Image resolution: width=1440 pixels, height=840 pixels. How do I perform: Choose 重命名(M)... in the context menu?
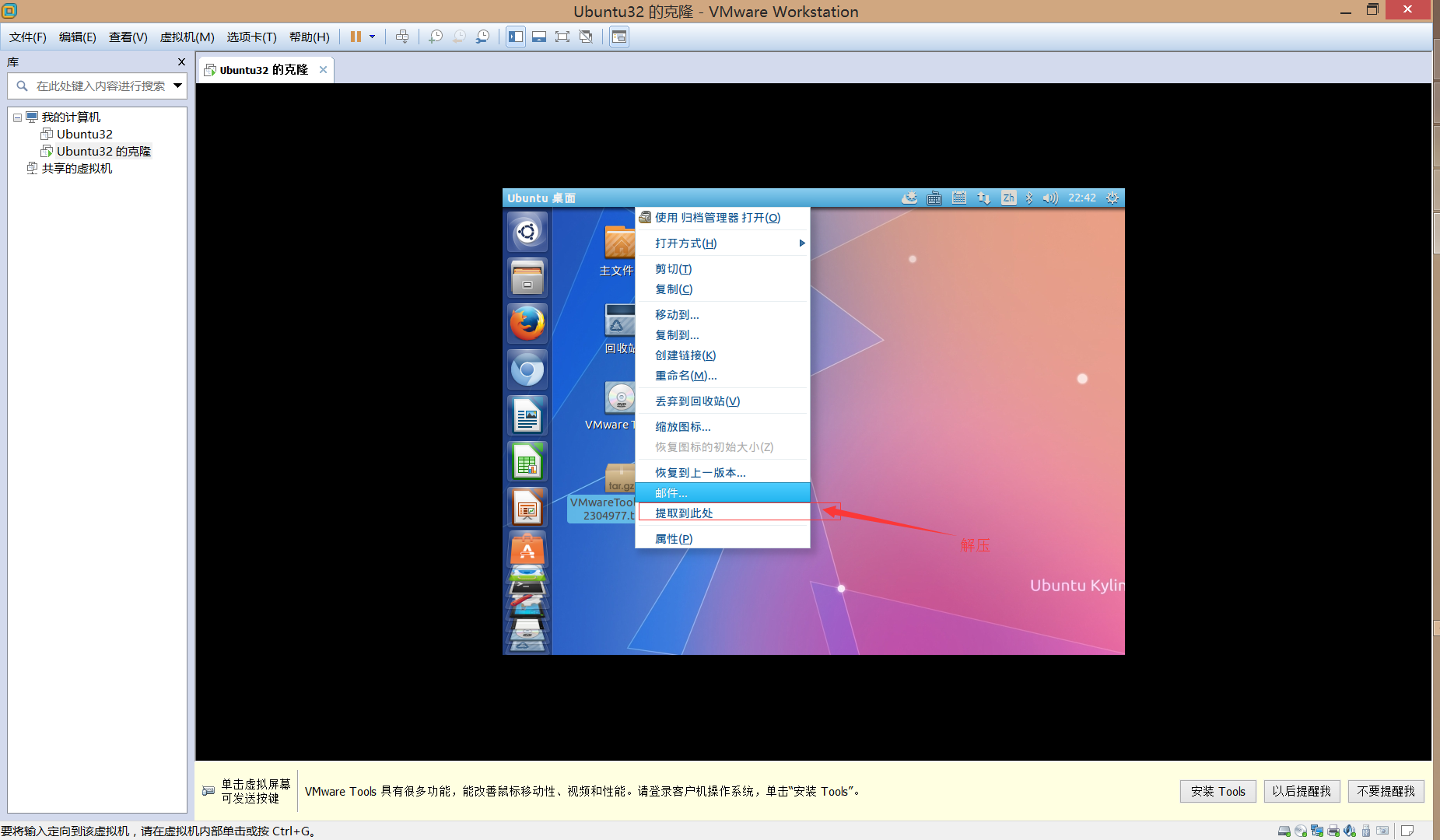[722, 376]
